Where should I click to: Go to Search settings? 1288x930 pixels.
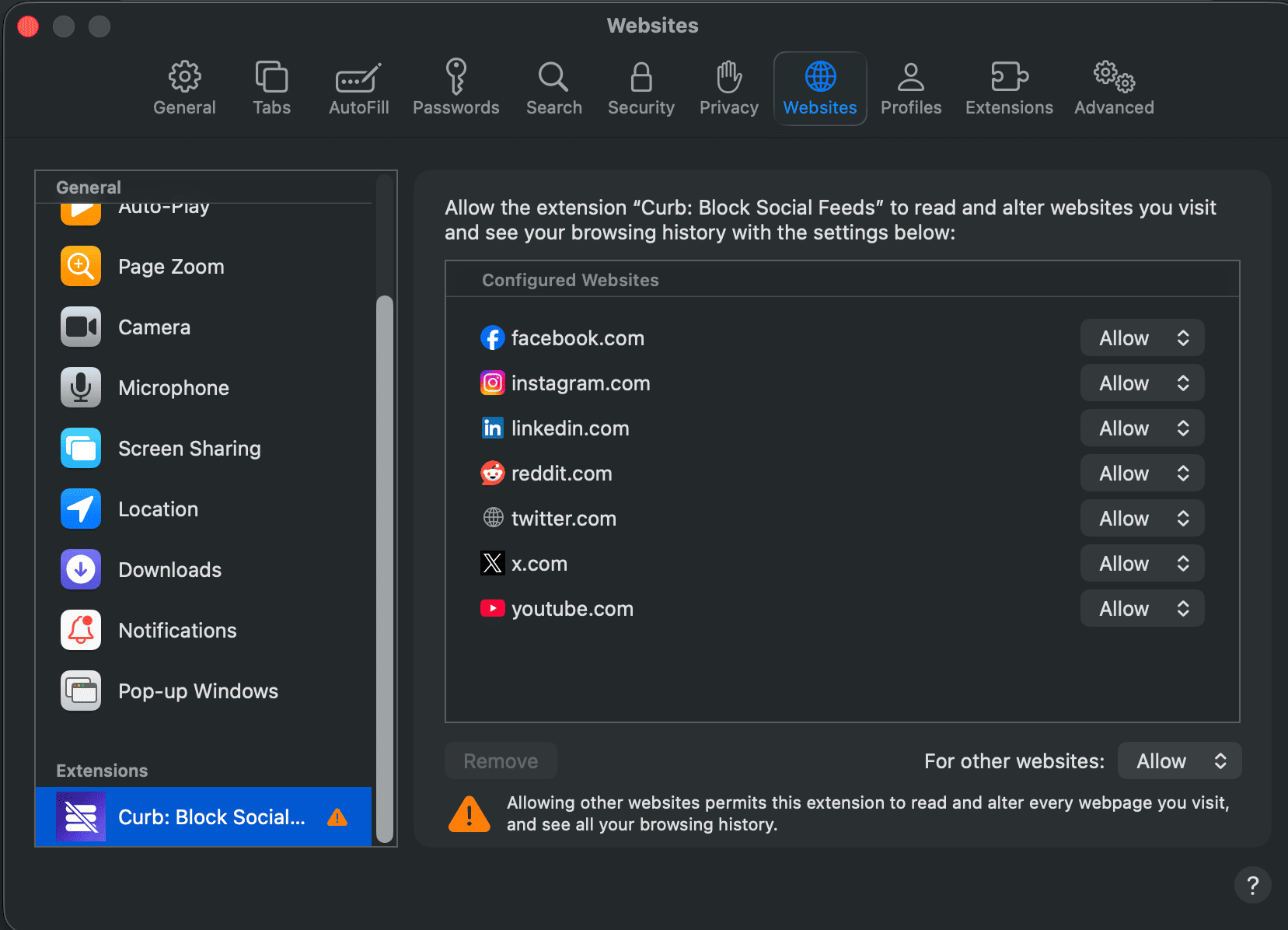(553, 89)
